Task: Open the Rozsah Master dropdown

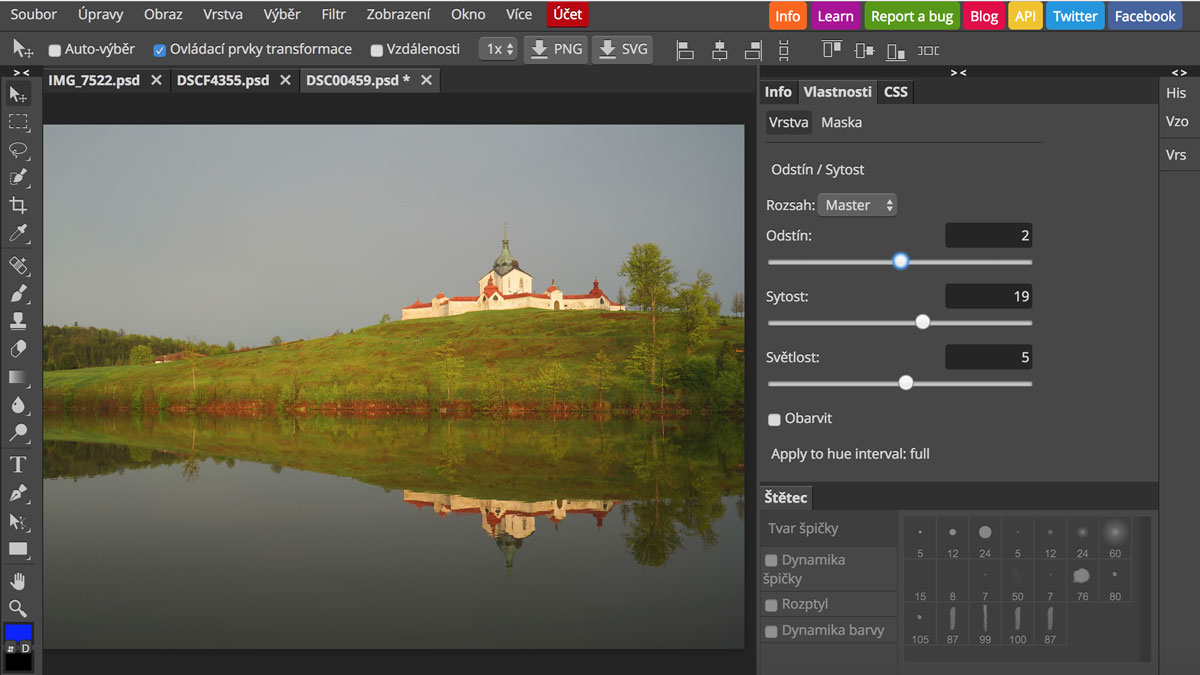Action: (x=857, y=205)
